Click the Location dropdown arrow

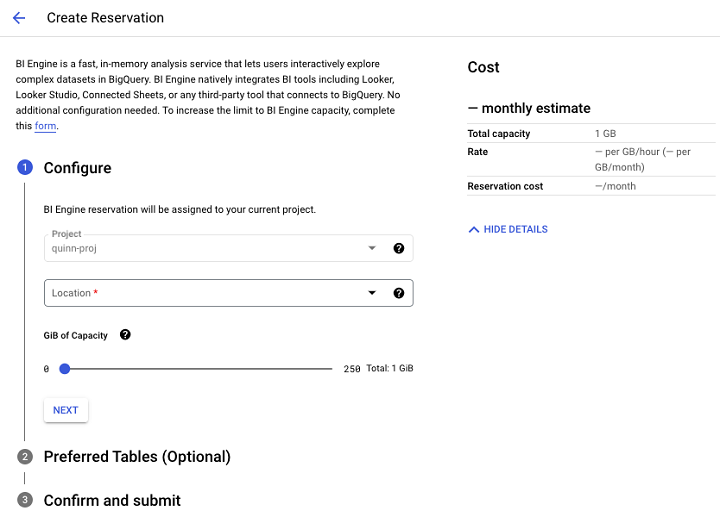(x=372, y=293)
